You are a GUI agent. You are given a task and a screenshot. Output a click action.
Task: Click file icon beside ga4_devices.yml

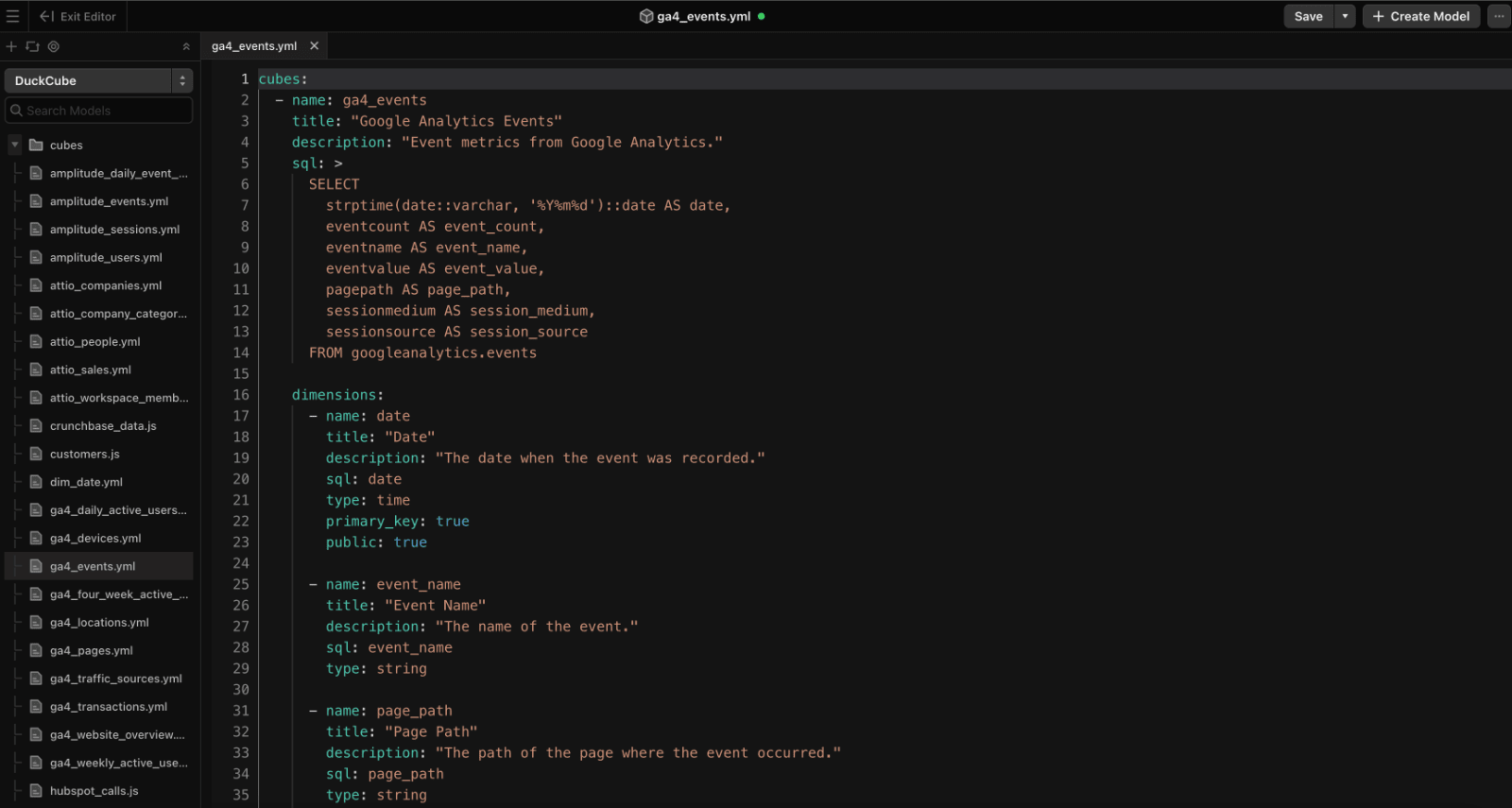click(x=36, y=539)
